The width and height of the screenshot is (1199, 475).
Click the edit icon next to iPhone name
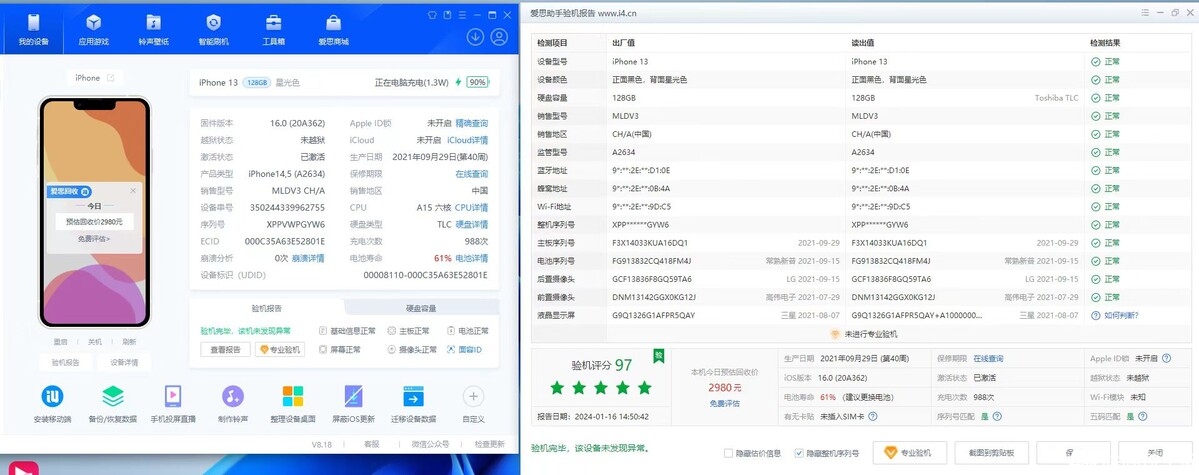(x=110, y=78)
